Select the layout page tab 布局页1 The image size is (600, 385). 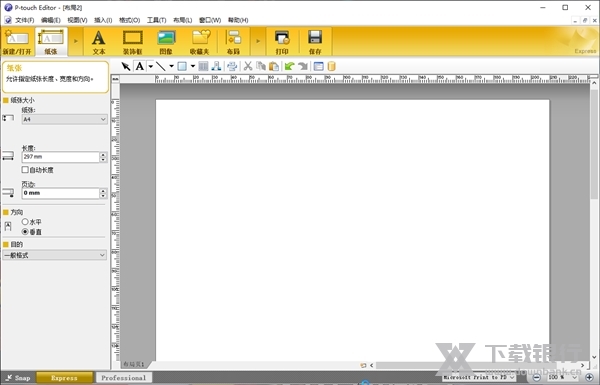point(134,364)
